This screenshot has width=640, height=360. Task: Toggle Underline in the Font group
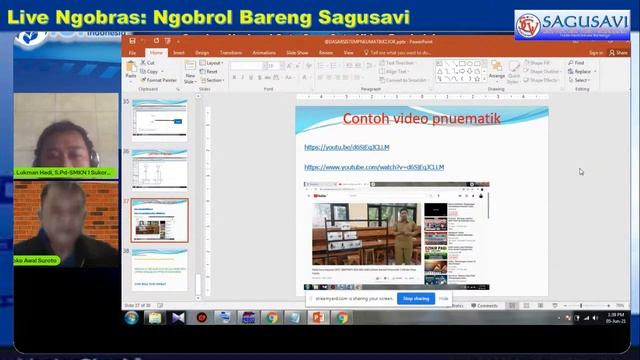251,77
